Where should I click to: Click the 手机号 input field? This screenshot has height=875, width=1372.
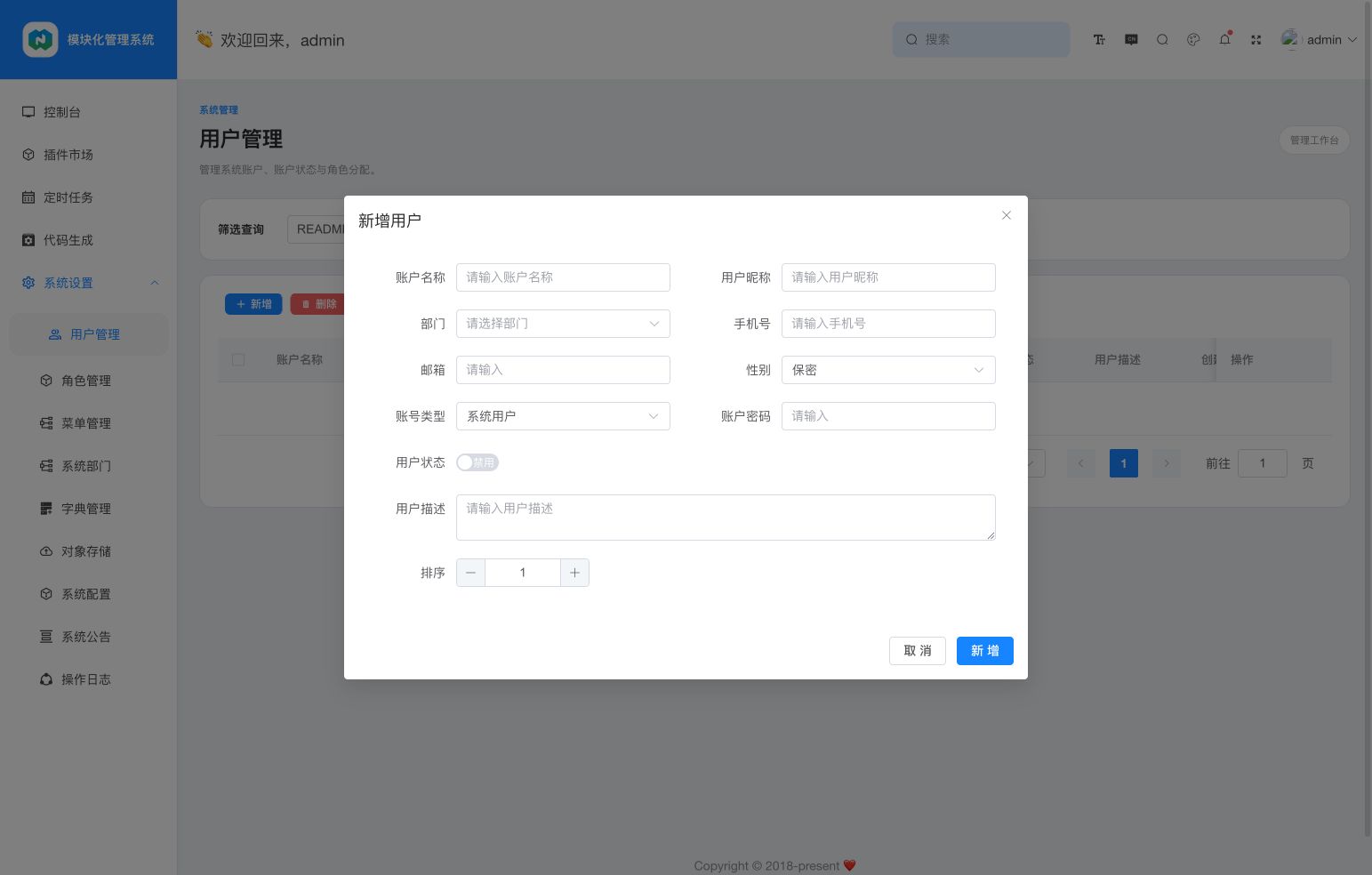[888, 324]
